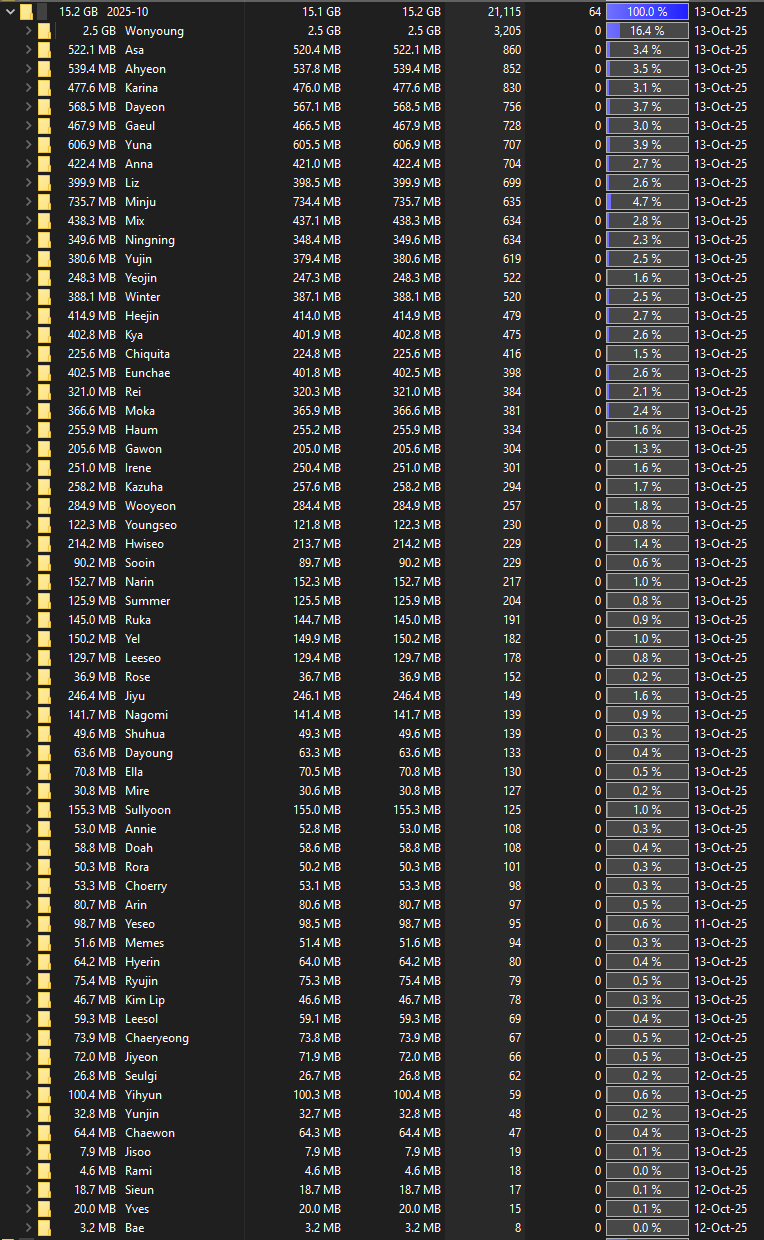Expand the Yuna folder tree node
Screen dimensions: 764x1240
click(27, 145)
